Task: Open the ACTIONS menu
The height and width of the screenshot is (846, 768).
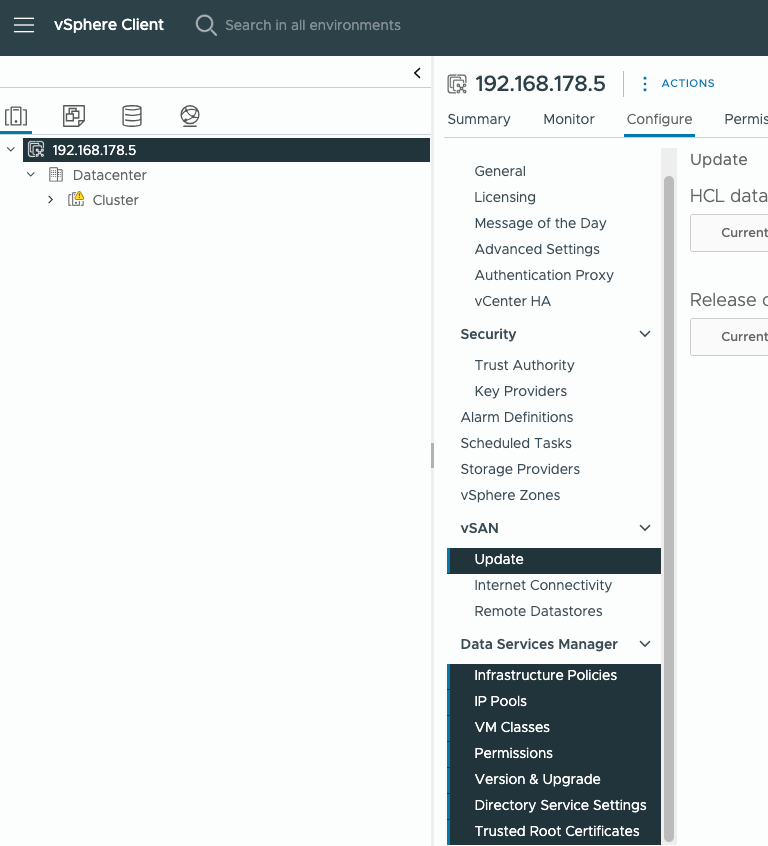Action: click(x=688, y=83)
